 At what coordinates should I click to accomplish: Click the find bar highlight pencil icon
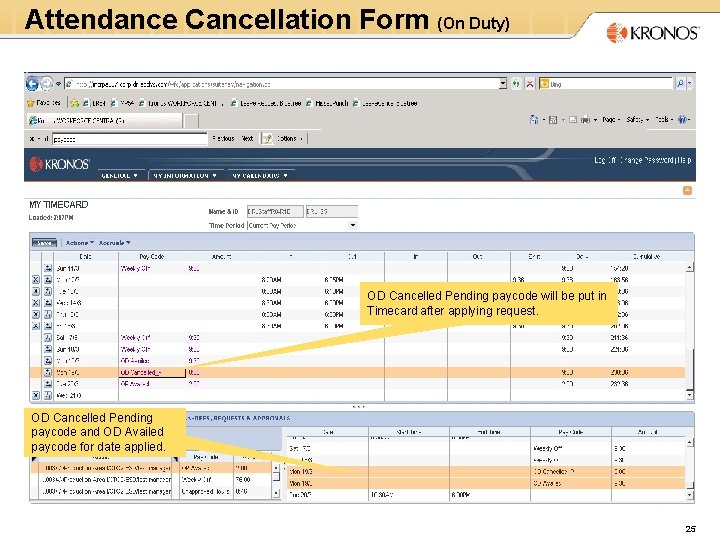tap(267, 139)
